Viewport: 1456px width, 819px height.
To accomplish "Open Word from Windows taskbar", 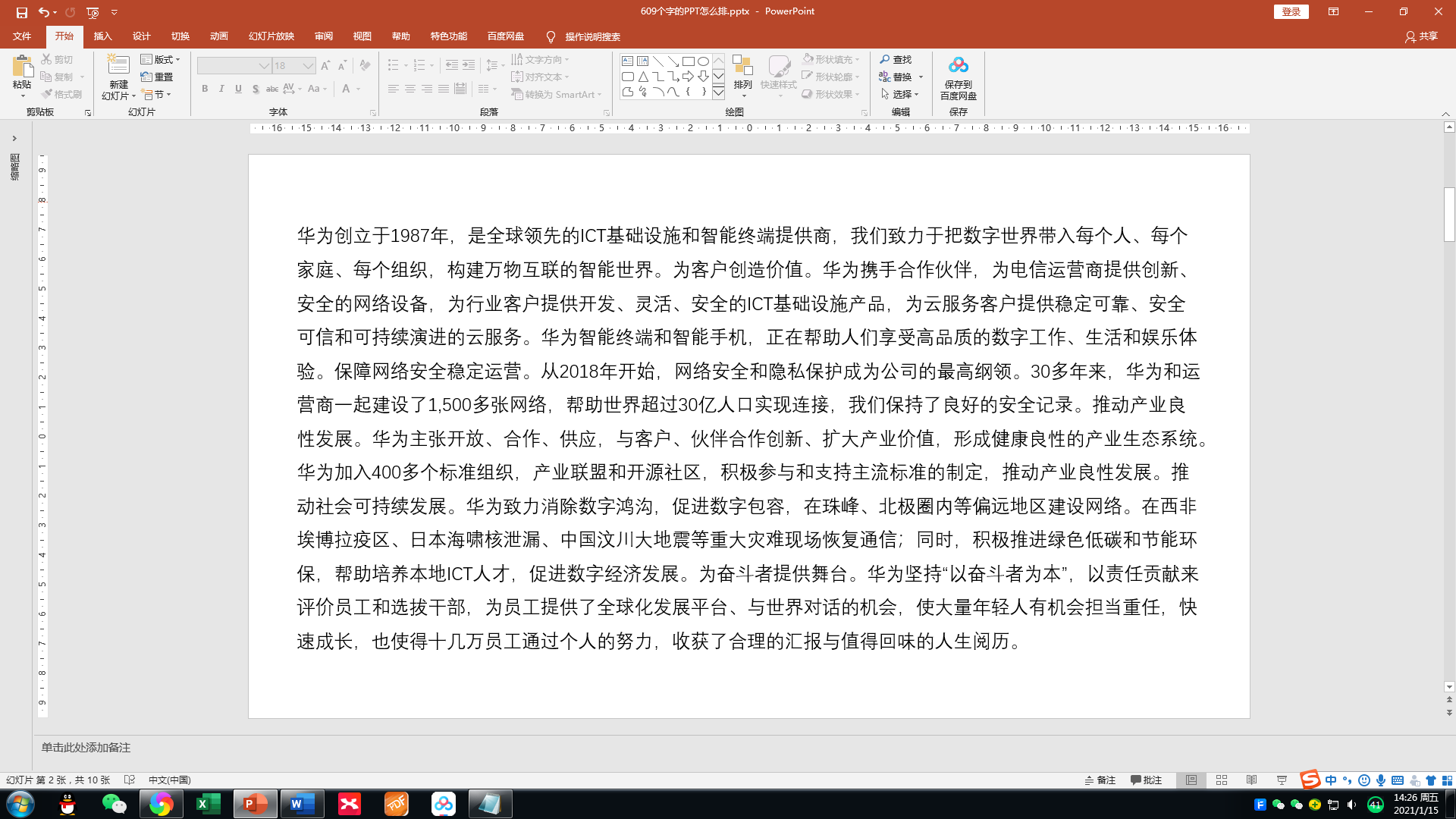I will [302, 804].
